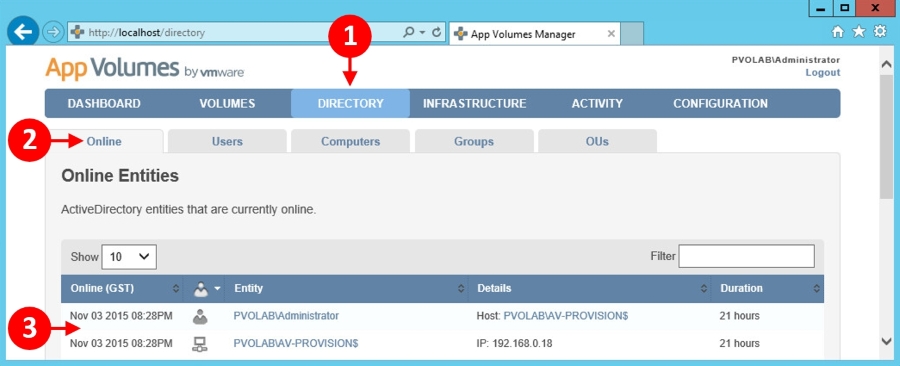Open the PVOLAB\Administrator entity link
The image size is (900, 366).
[x=286, y=316]
